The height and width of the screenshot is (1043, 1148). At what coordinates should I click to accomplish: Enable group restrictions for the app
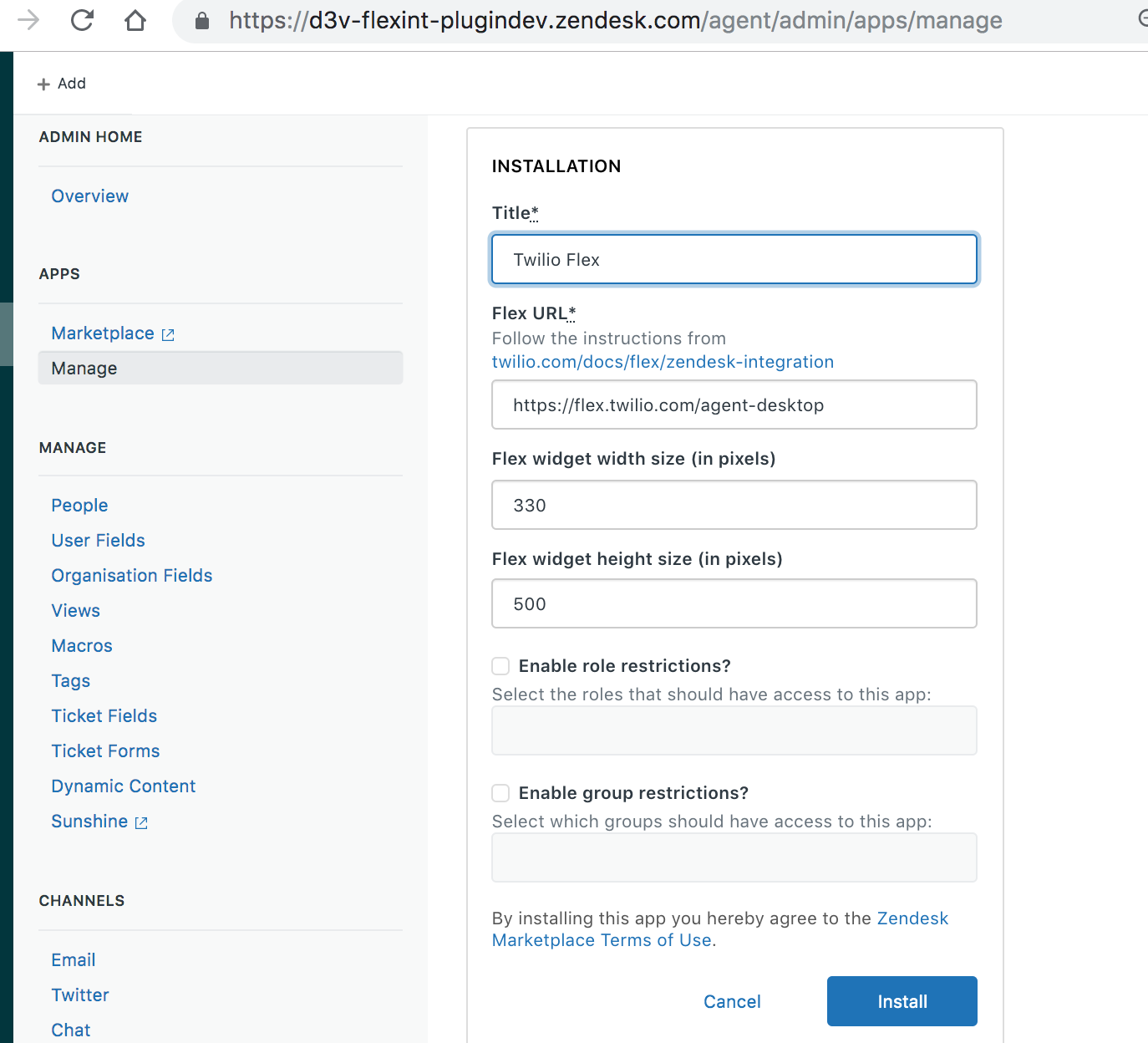[x=500, y=793]
